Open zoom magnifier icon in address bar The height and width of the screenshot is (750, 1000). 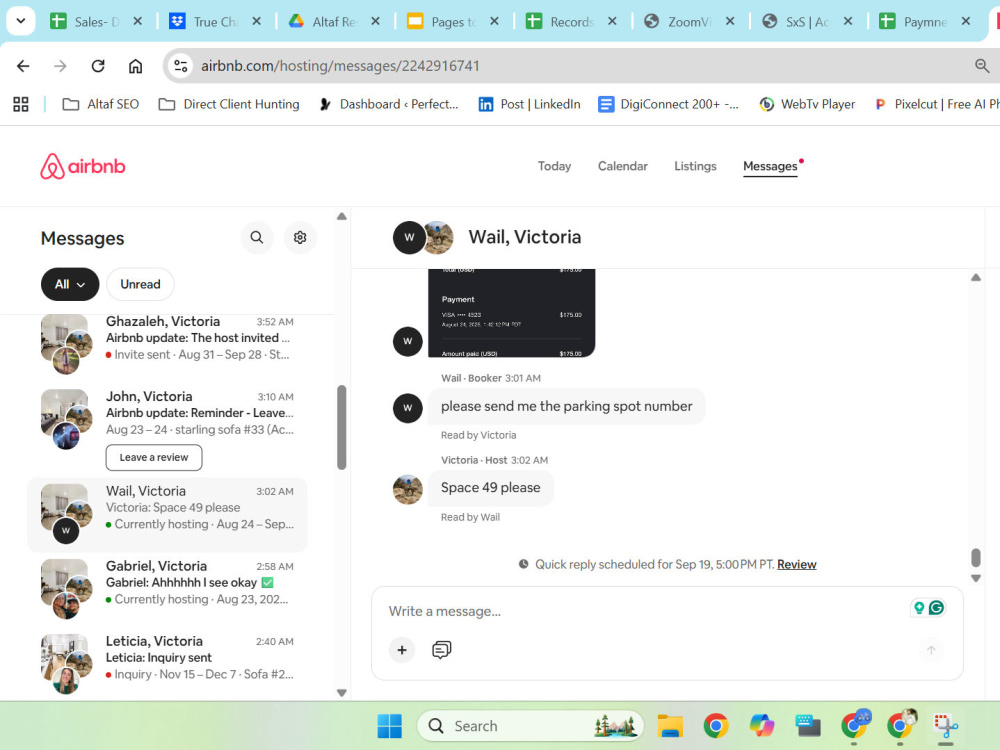pyautogui.click(x=982, y=66)
